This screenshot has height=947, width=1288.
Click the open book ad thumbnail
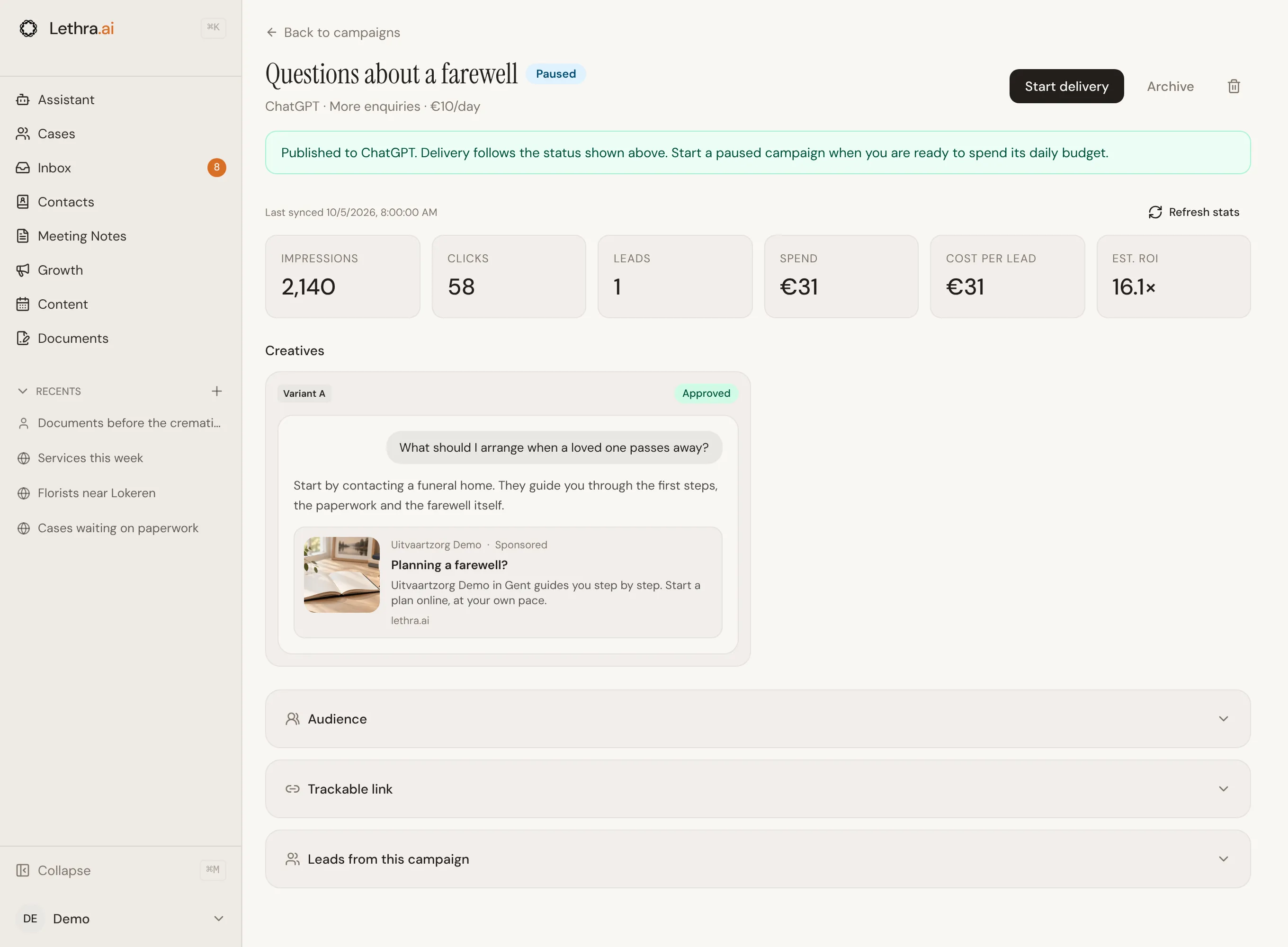click(x=341, y=575)
